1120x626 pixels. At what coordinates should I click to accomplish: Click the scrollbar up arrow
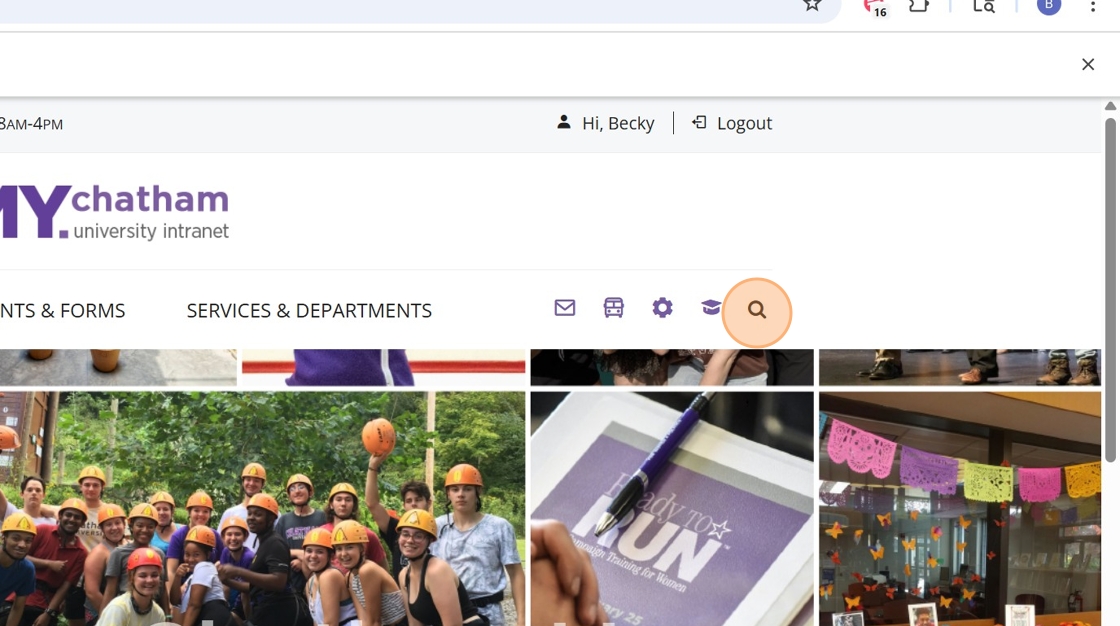point(1110,106)
